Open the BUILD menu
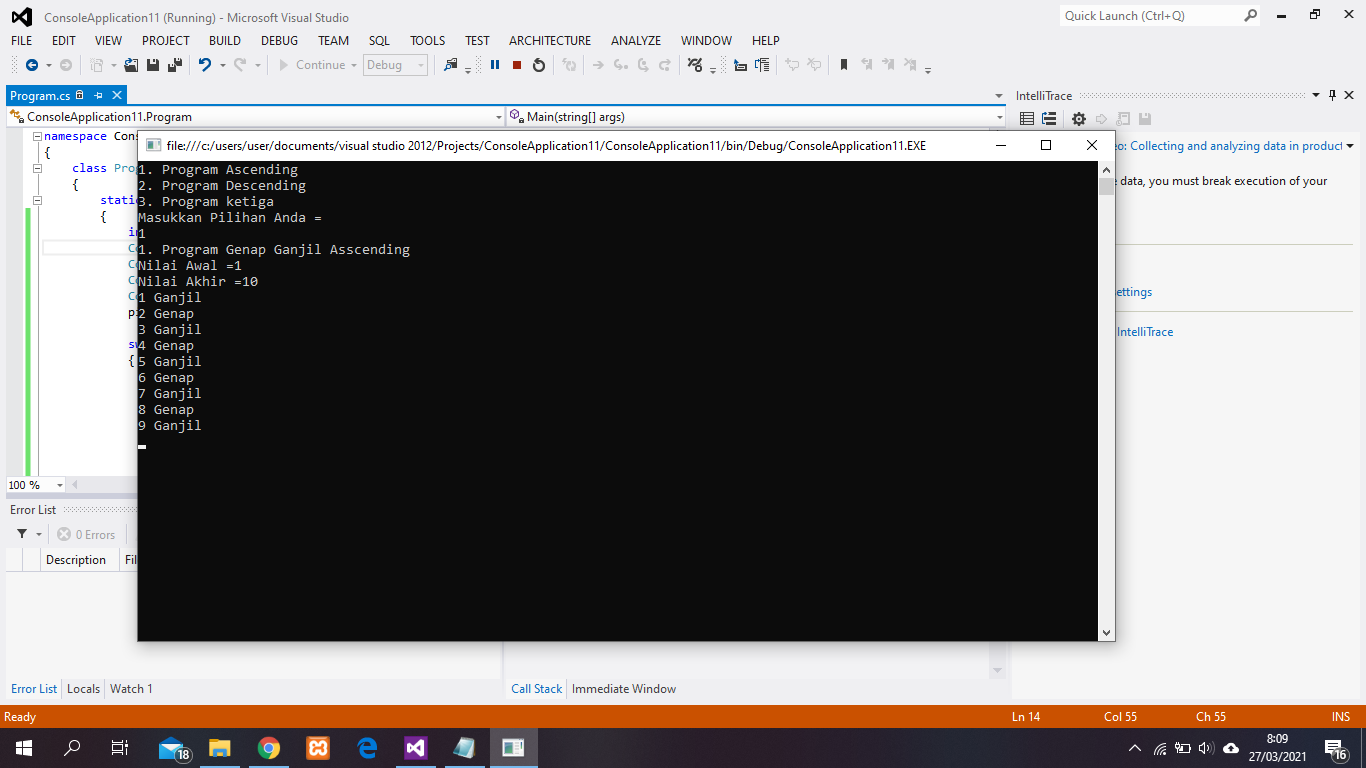The height and width of the screenshot is (768, 1366). pos(225,41)
